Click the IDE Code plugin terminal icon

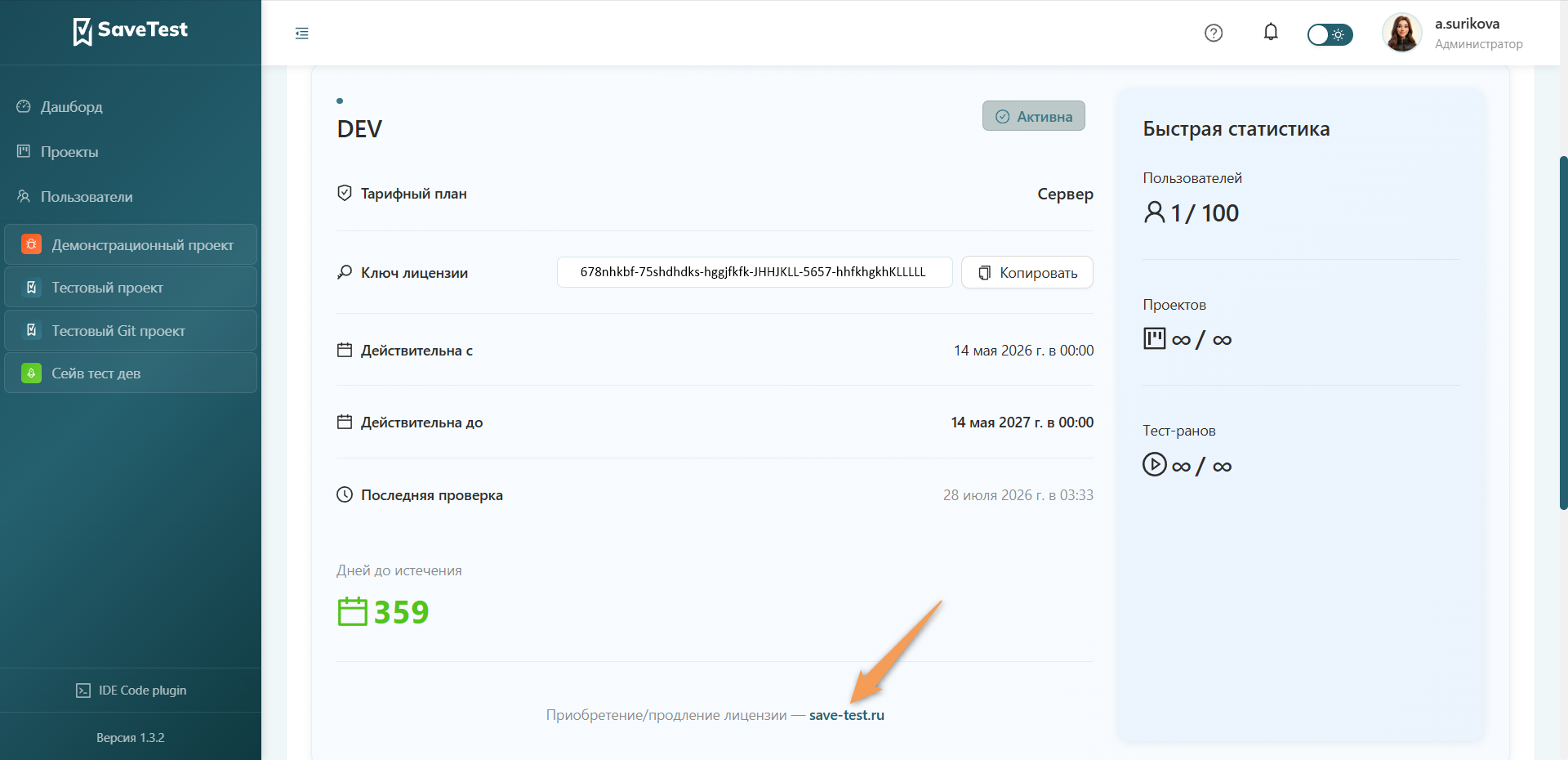[83, 691]
